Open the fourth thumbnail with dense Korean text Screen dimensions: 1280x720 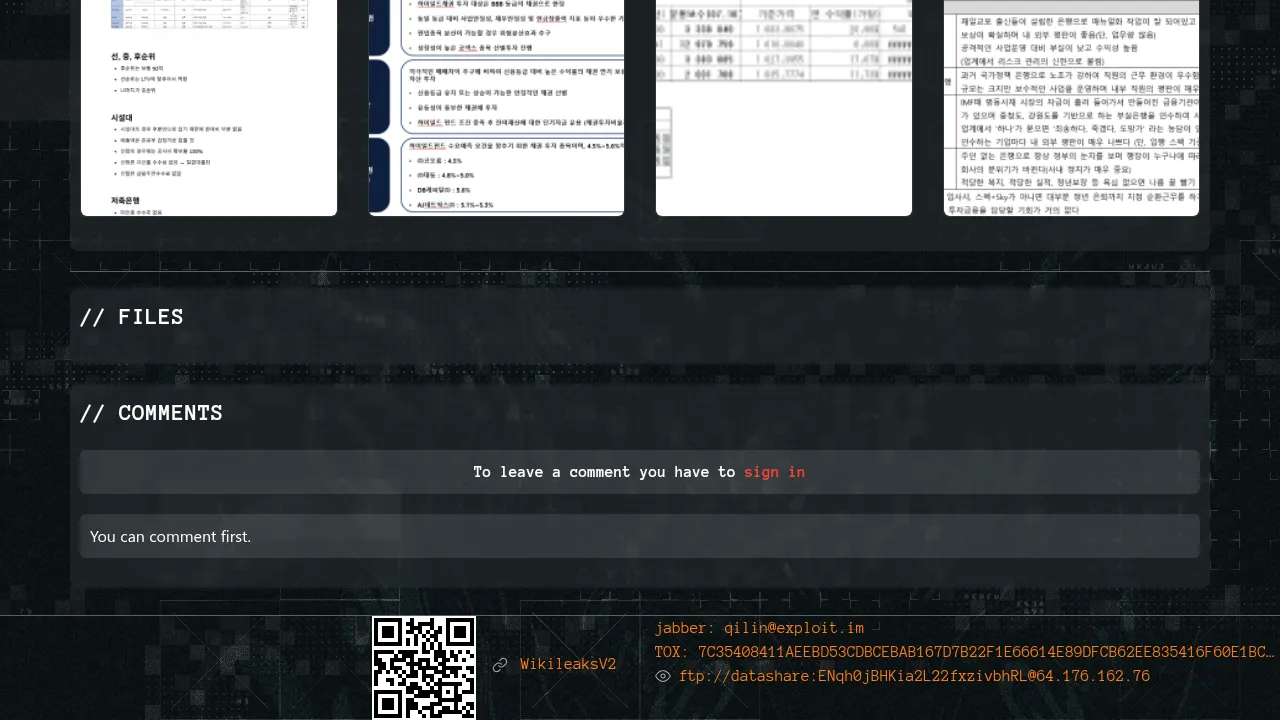pos(1071,107)
